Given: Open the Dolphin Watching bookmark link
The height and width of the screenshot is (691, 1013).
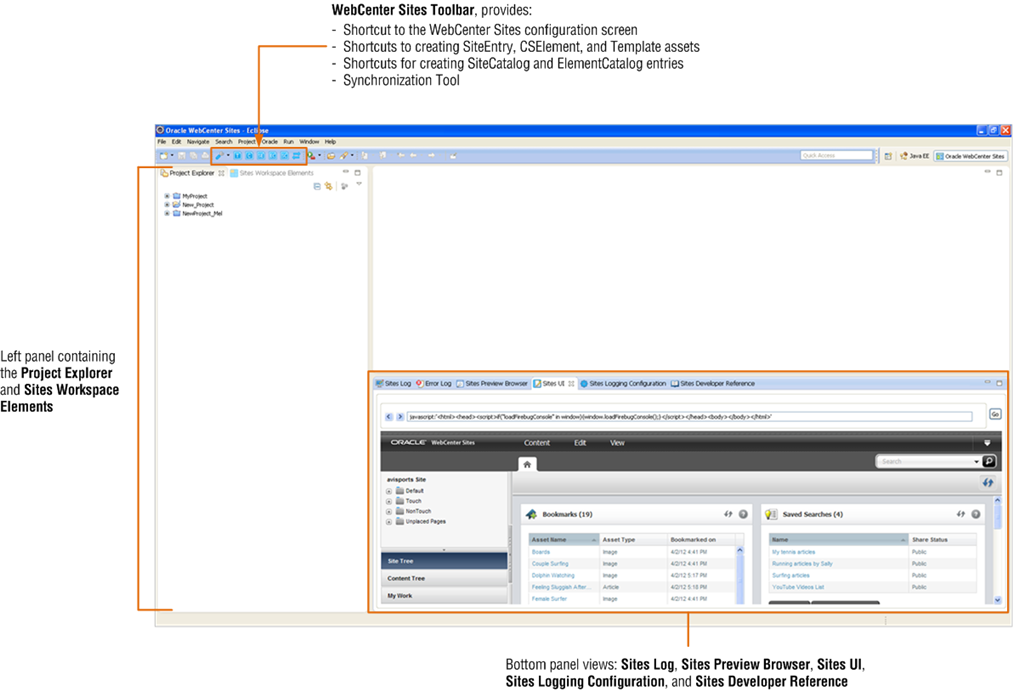Looking at the screenshot, I should pyautogui.click(x=553, y=575).
